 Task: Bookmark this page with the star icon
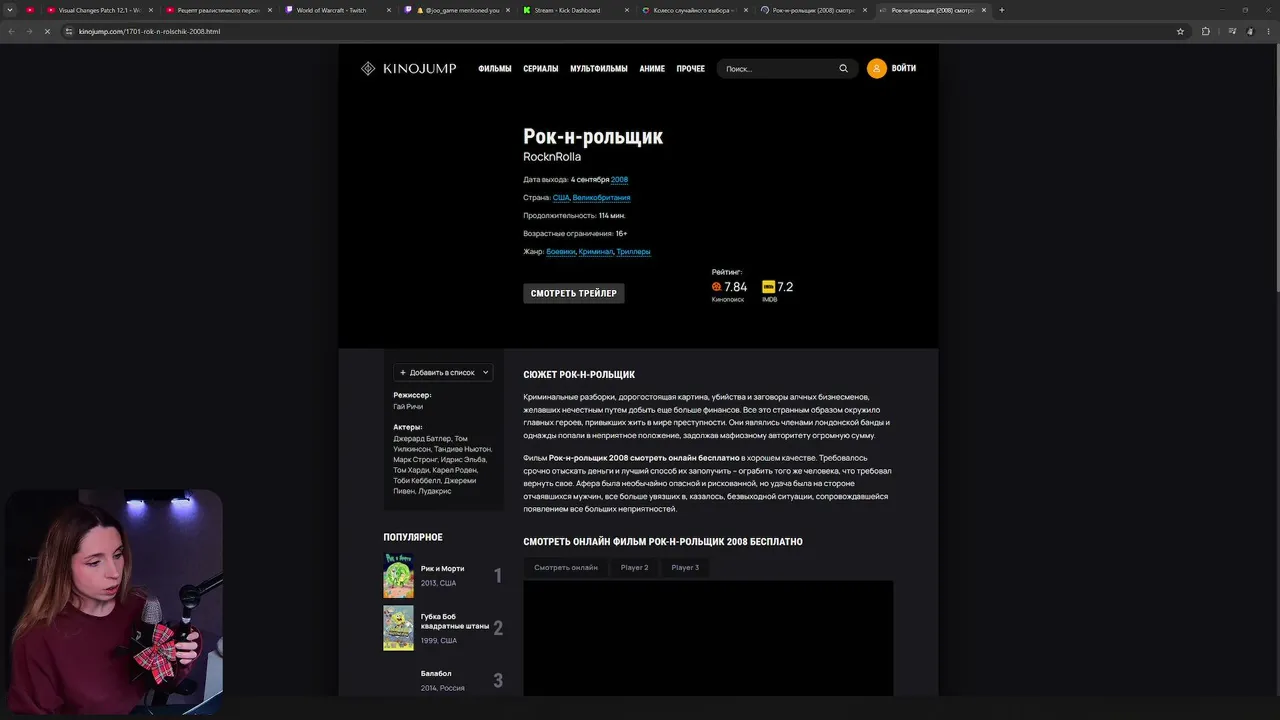pos(1180,31)
